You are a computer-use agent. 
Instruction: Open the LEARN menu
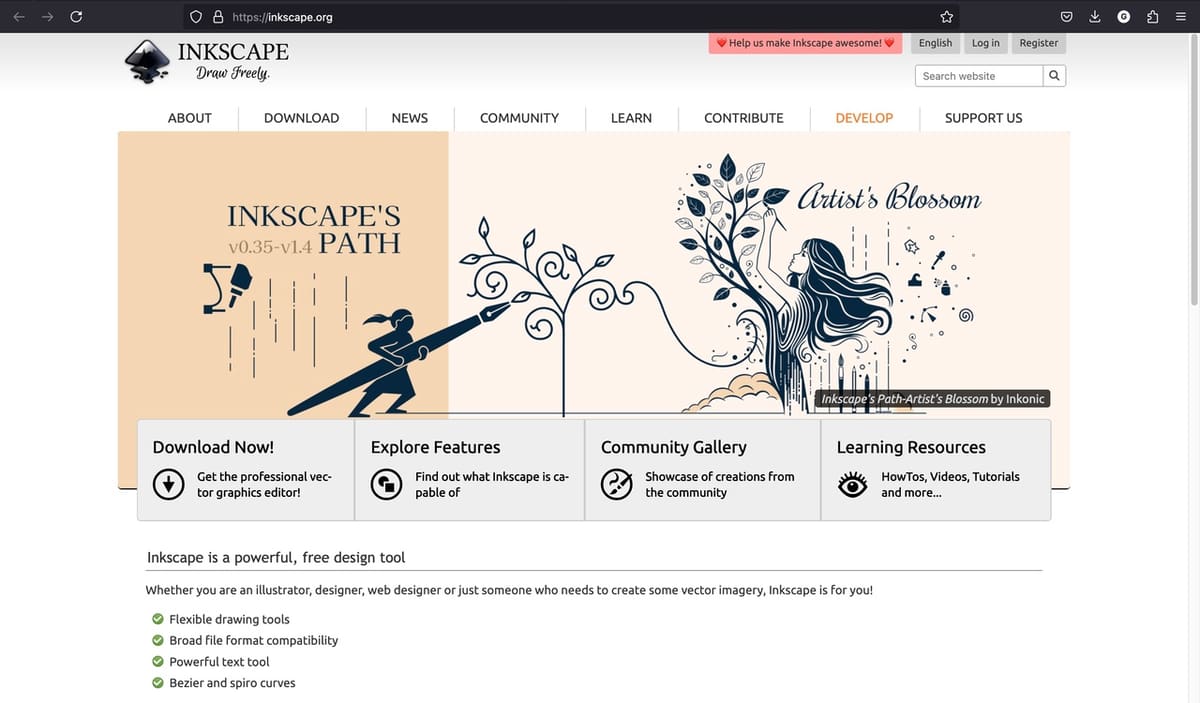[x=632, y=118]
